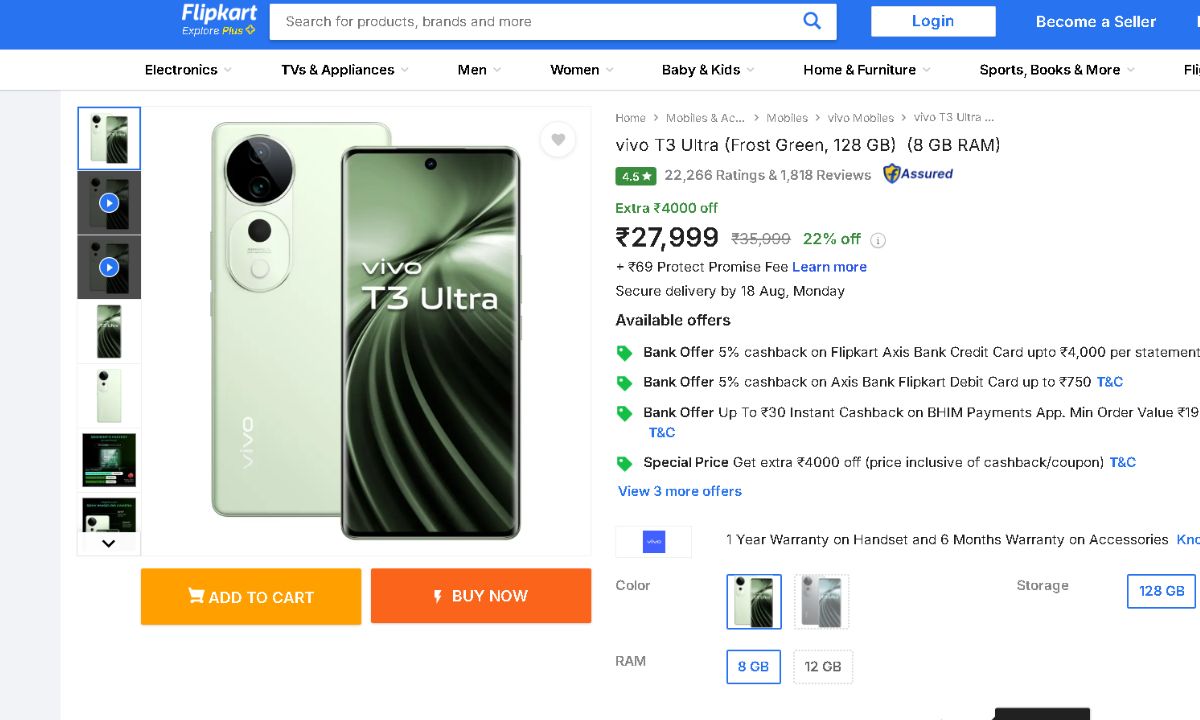
Task: Open the Women category menu
Action: pos(581,70)
